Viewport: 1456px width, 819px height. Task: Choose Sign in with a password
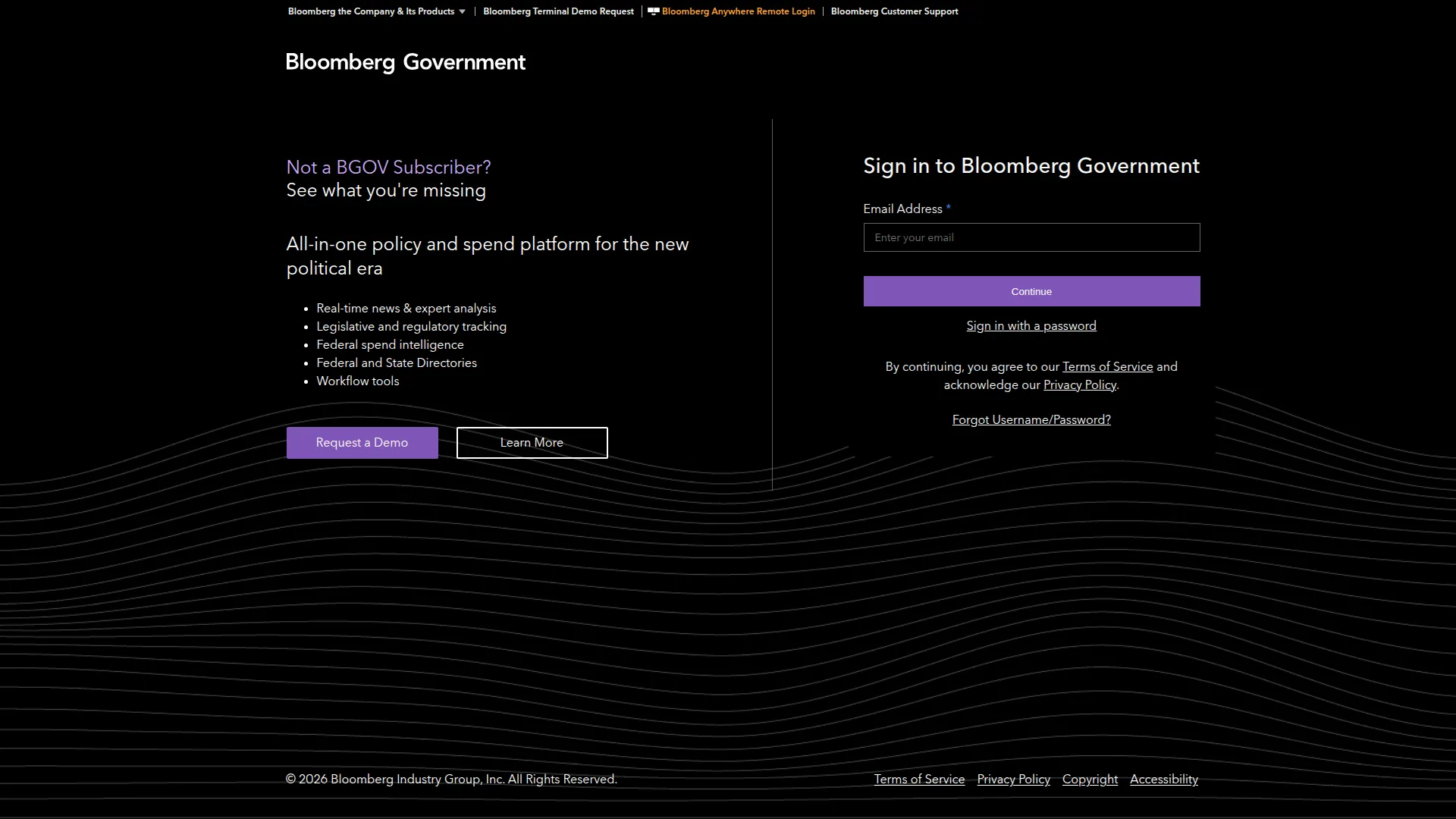[1031, 326]
